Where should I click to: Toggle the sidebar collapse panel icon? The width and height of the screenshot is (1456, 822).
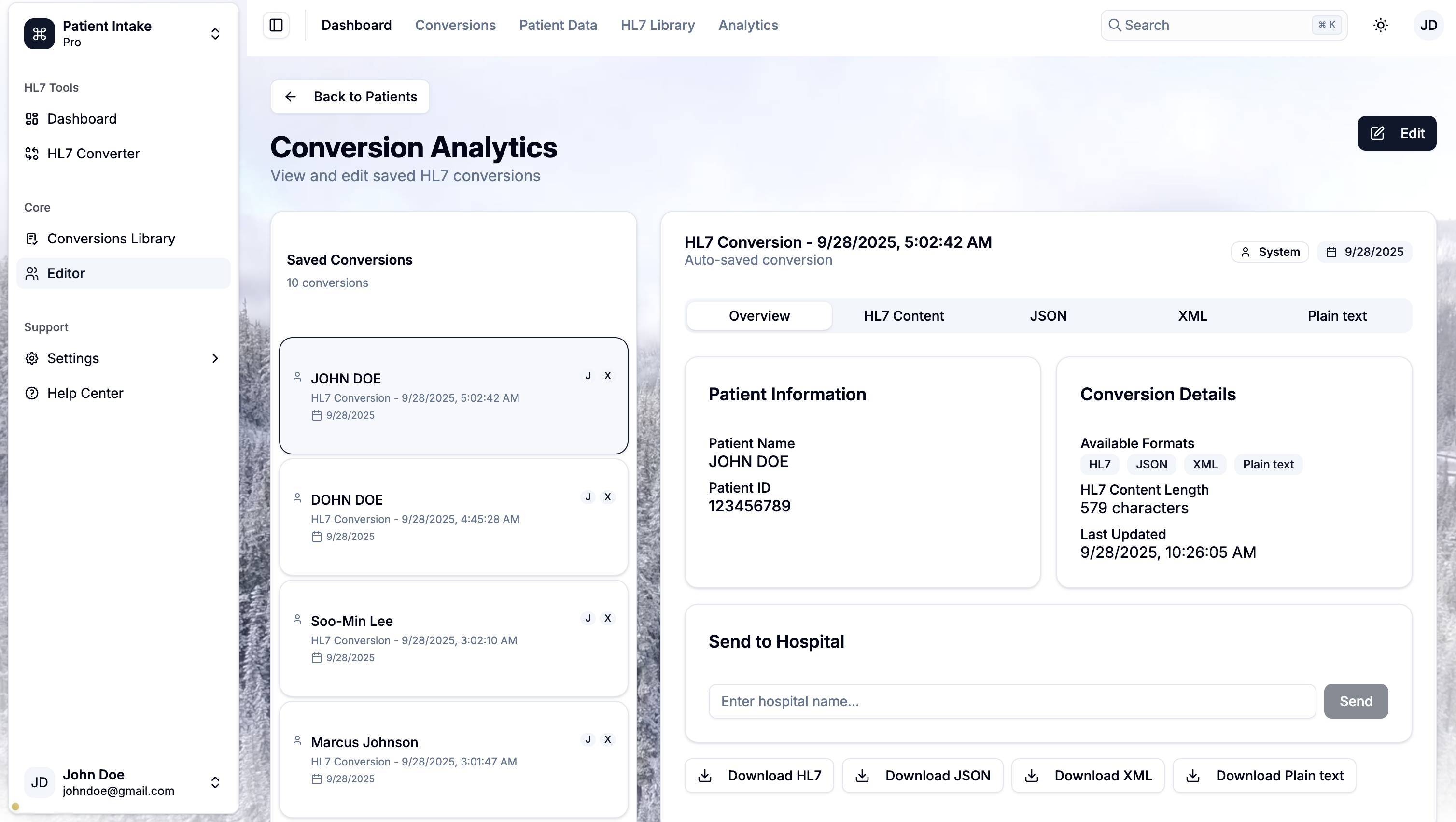[276, 26]
